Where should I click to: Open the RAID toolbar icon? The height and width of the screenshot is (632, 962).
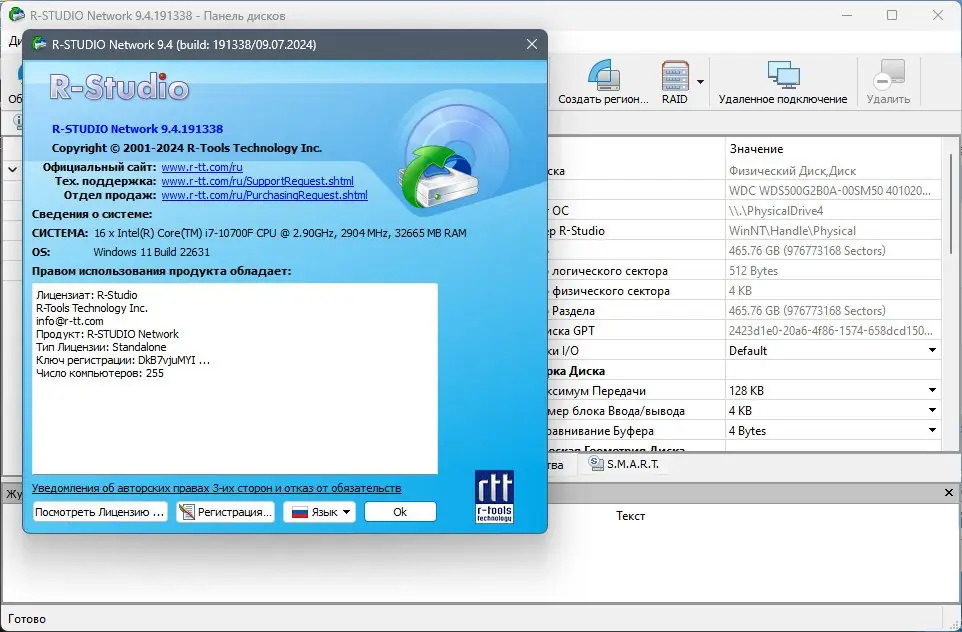(674, 82)
